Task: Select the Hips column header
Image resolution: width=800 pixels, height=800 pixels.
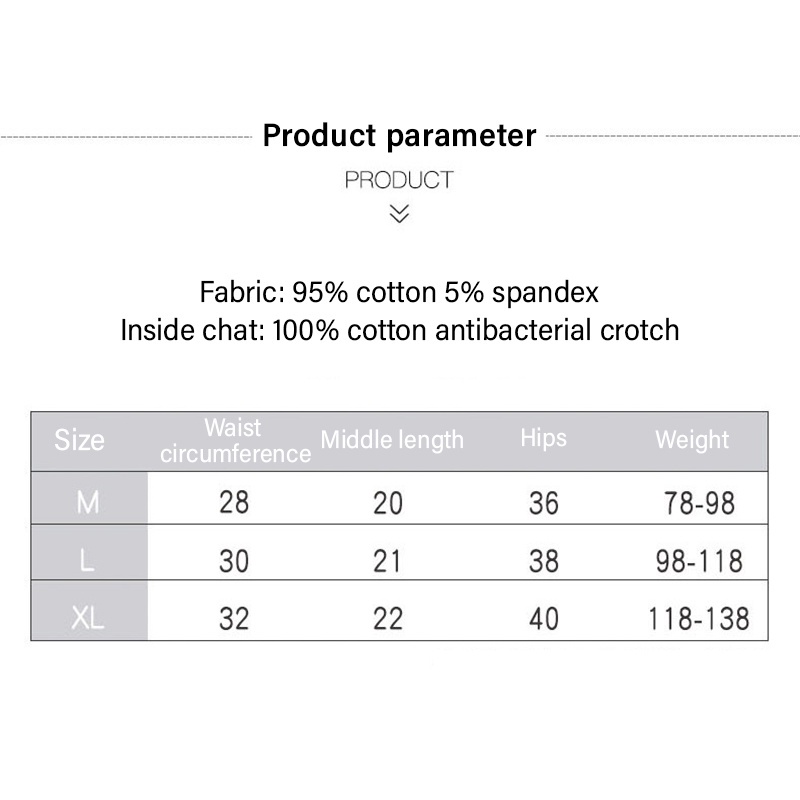Action: pyautogui.click(x=543, y=438)
